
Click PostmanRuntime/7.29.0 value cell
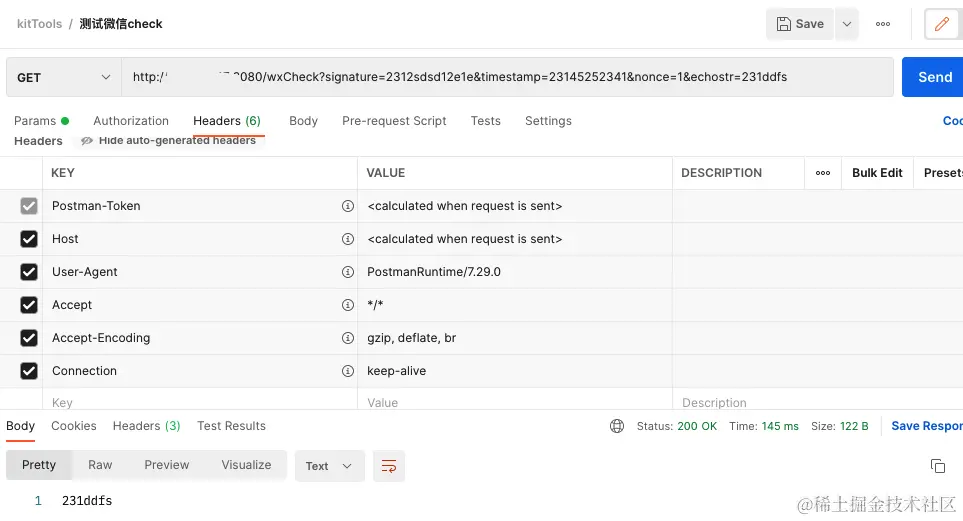[515, 272]
